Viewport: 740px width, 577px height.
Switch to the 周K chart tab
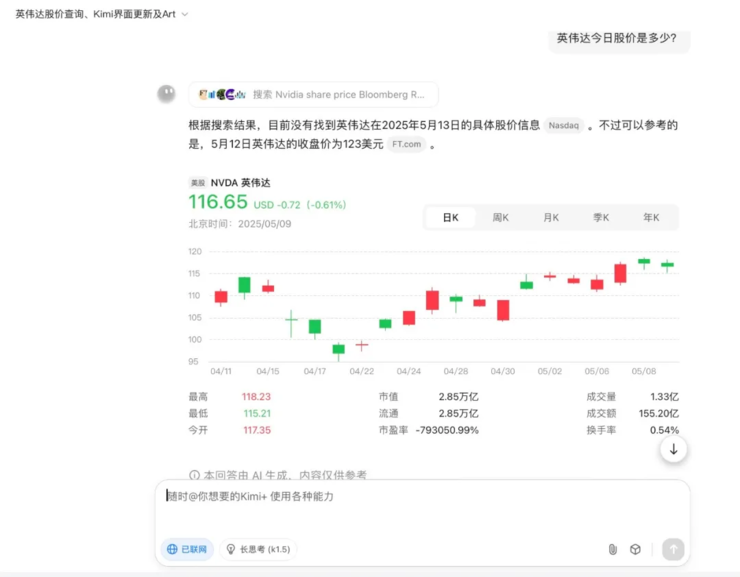500,217
